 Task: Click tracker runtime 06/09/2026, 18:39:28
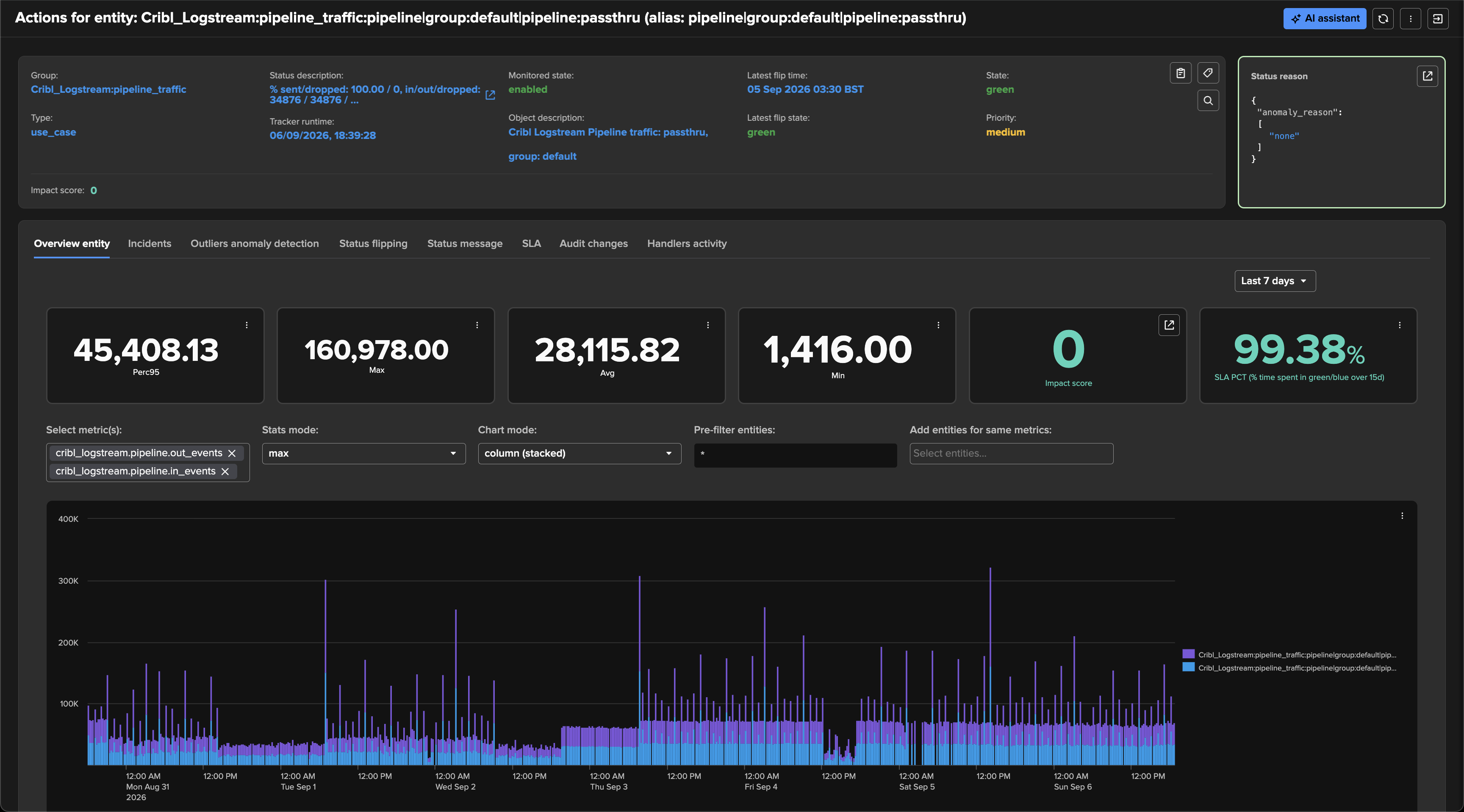tap(322, 136)
